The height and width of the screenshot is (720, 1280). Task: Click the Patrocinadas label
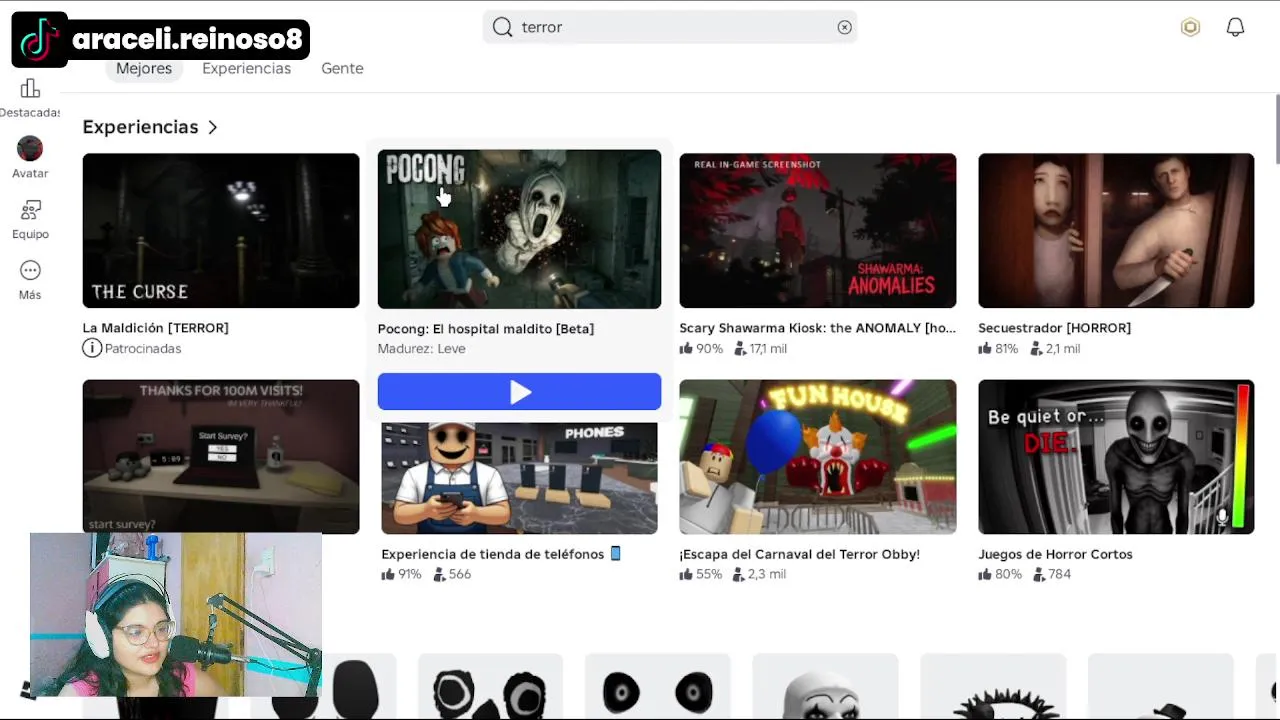tap(143, 348)
